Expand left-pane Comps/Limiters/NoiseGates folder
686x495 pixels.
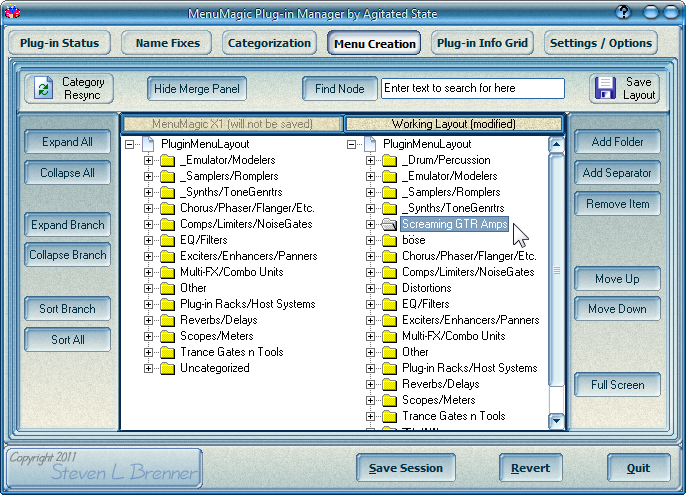pos(148,225)
